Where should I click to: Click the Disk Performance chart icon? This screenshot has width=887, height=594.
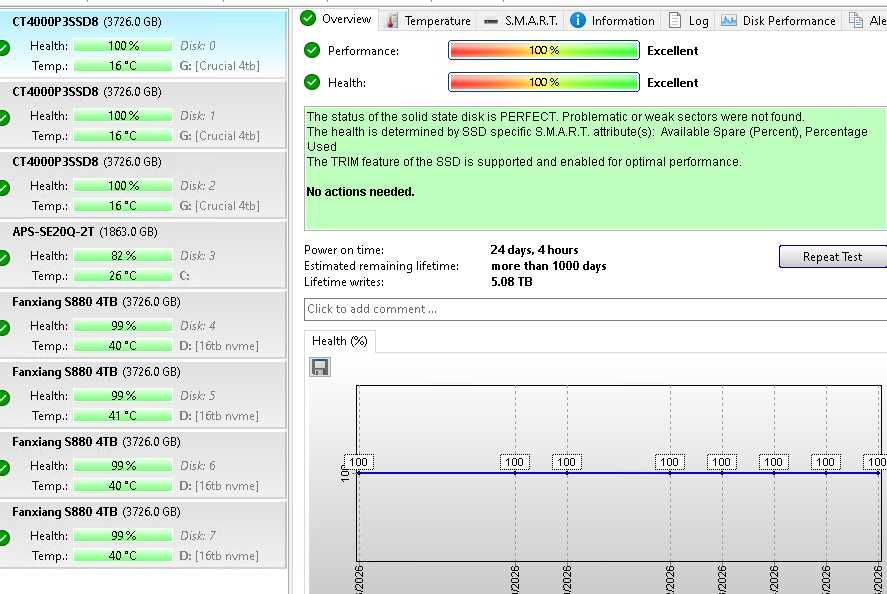pyautogui.click(x=729, y=20)
